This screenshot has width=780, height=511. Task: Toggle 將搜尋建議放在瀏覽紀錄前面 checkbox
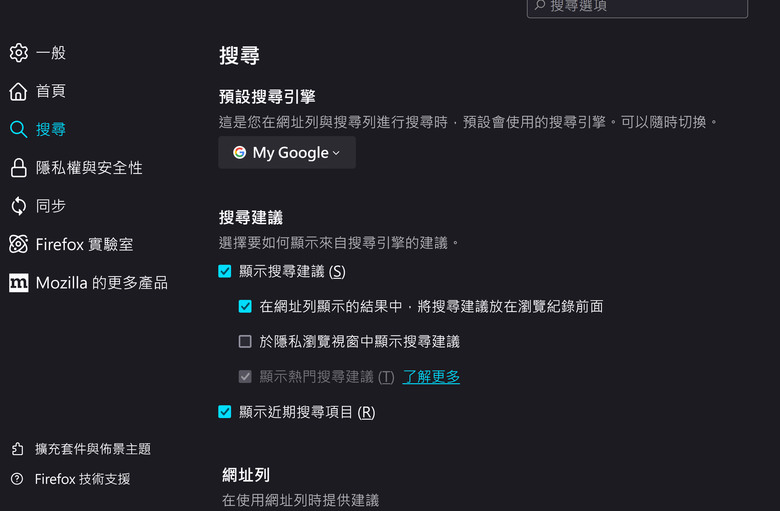click(245, 306)
